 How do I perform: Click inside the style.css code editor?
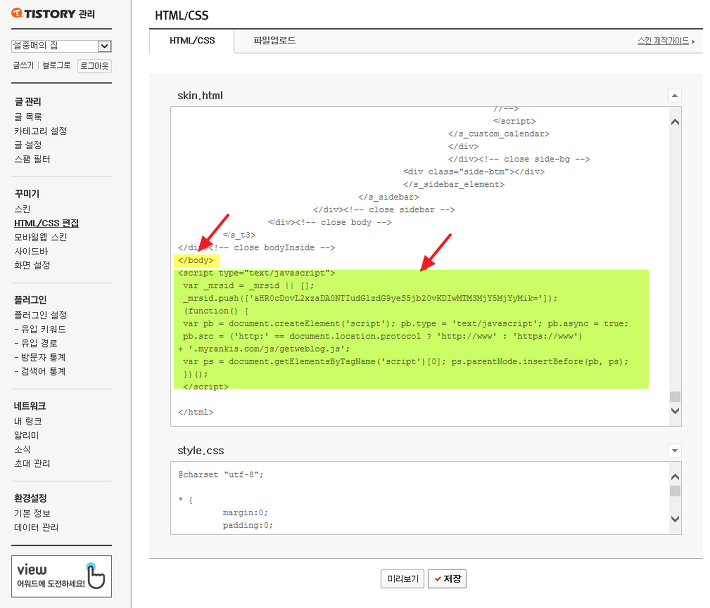420,498
